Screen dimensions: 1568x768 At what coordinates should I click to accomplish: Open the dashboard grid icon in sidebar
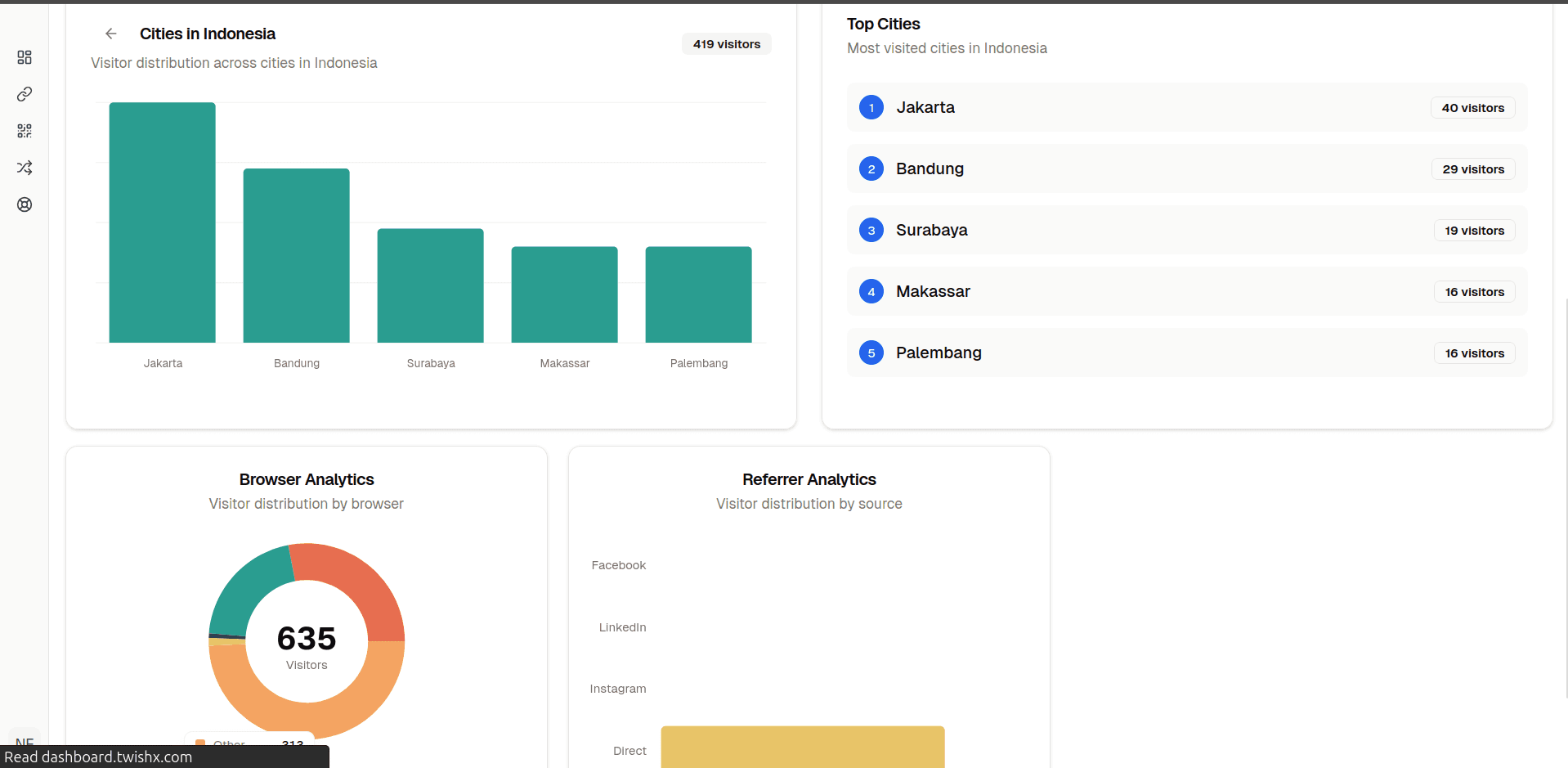pyautogui.click(x=25, y=57)
